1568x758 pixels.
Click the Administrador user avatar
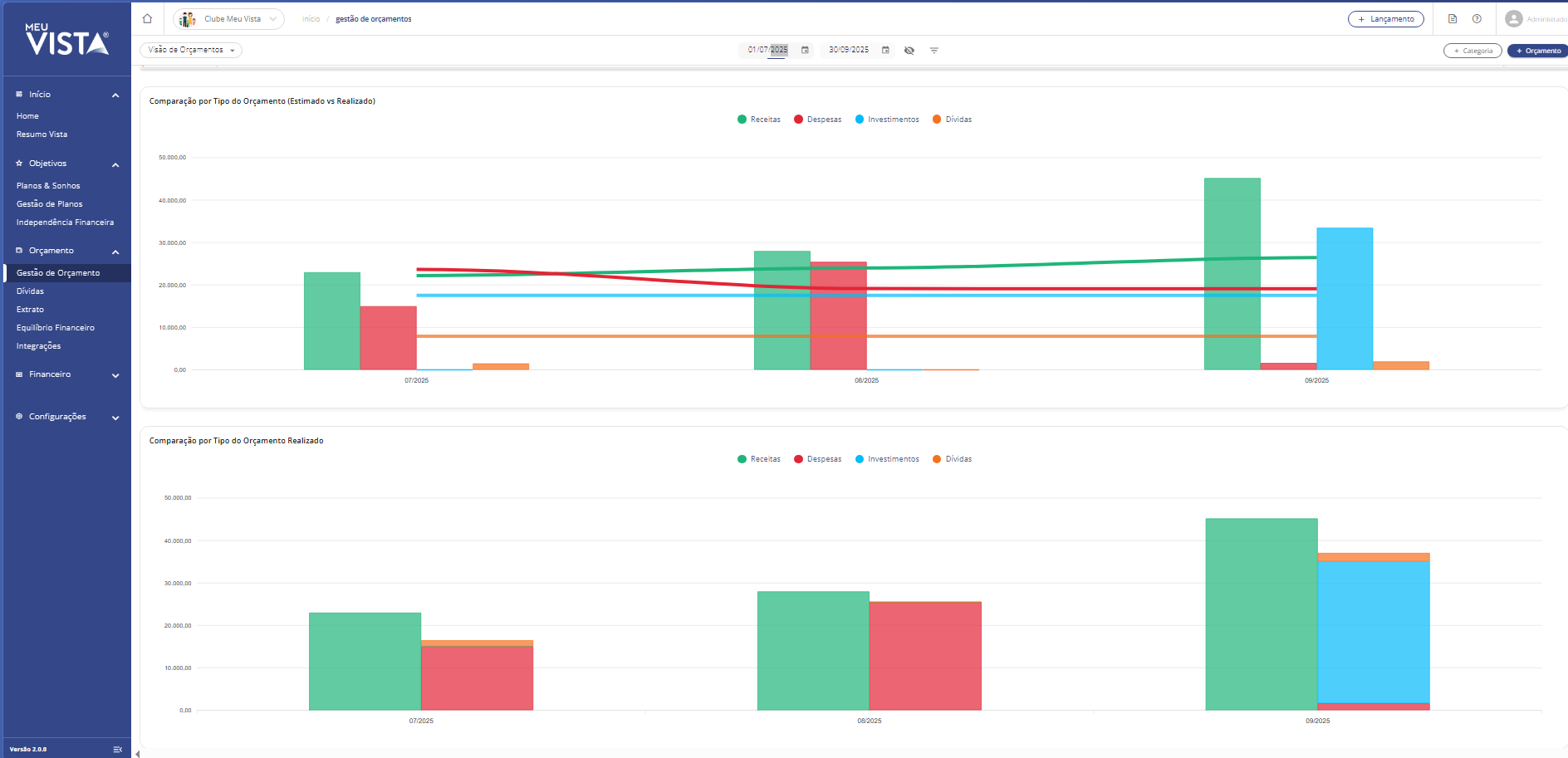pyautogui.click(x=1514, y=18)
